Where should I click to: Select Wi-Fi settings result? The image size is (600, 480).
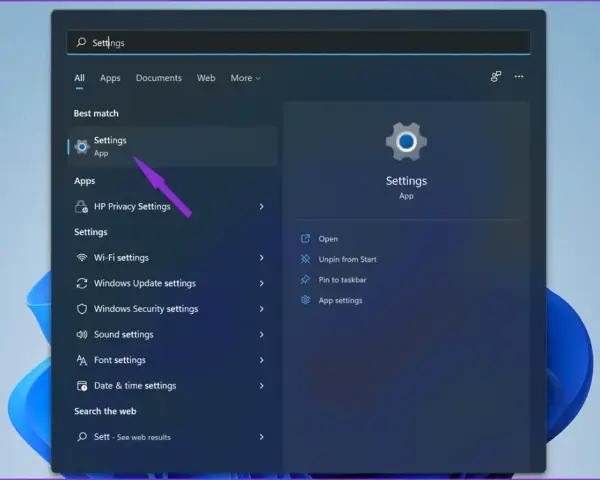(x=173, y=258)
